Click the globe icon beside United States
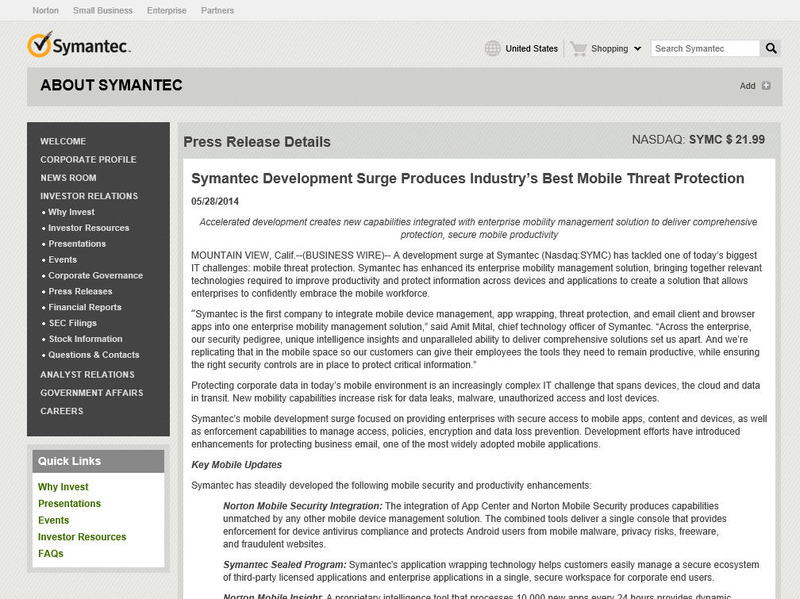Viewport: 800px width, 599px height. 492,48
